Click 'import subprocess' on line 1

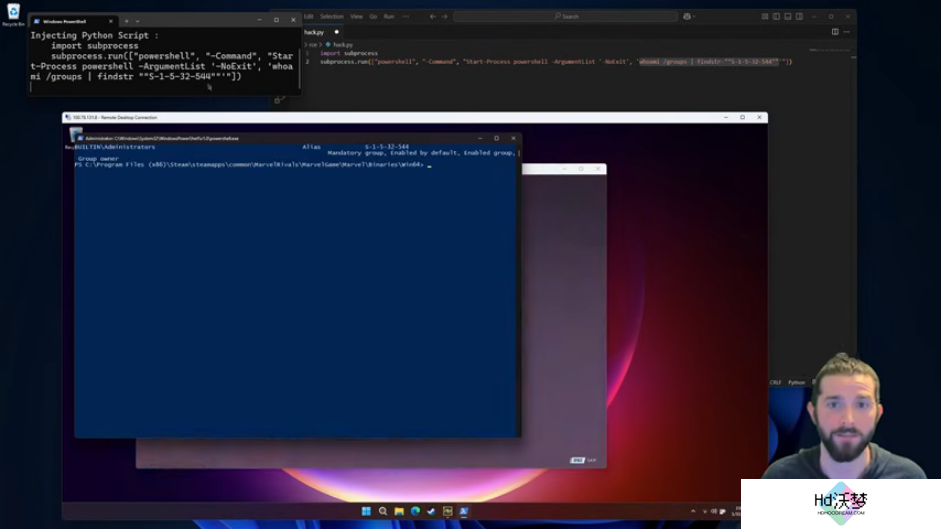[349, 53]
